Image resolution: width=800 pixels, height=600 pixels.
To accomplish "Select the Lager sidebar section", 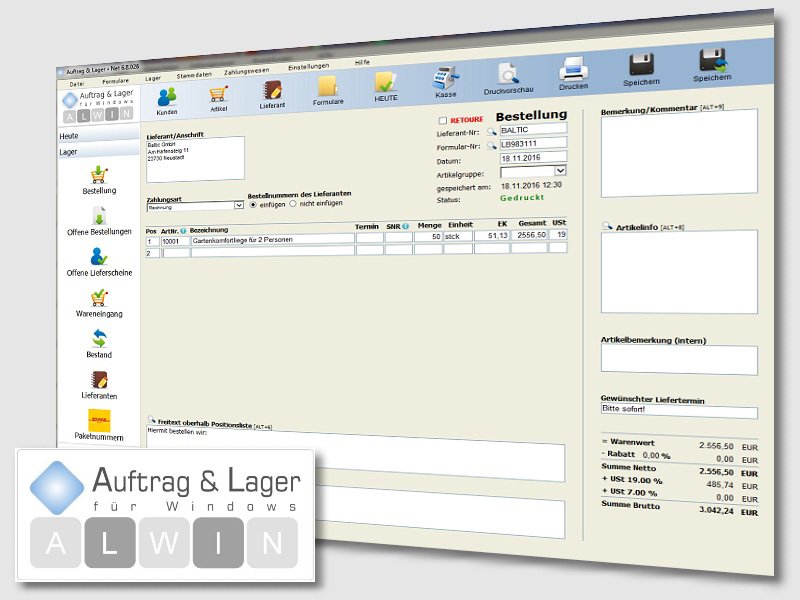I will coord(98,152).
